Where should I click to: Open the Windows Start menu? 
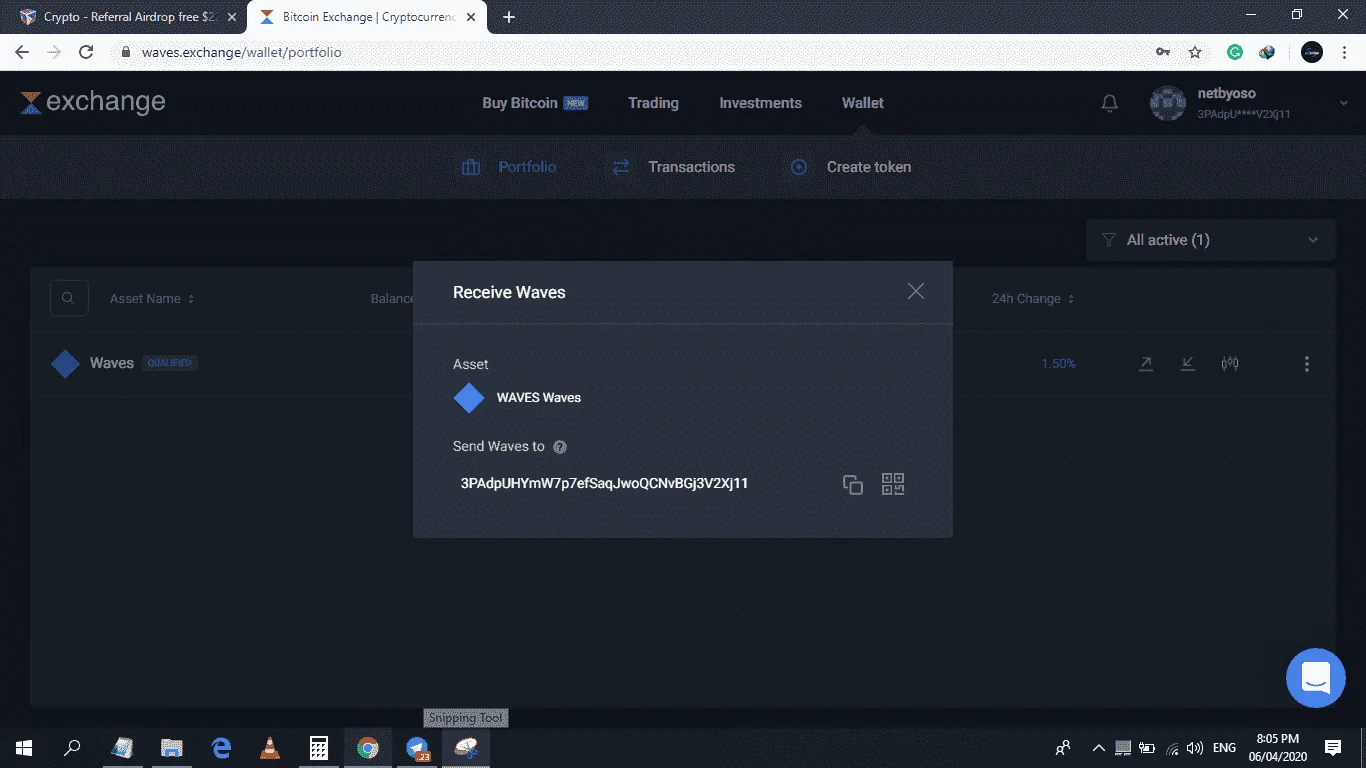[x=23, y=747]
